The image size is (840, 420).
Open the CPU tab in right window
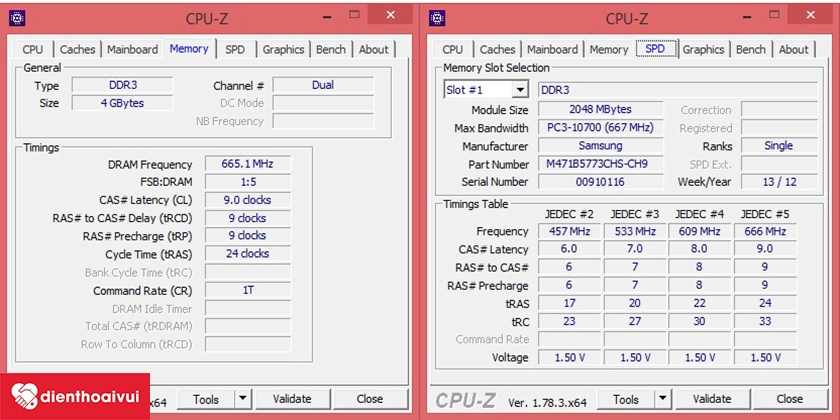point(453,49)
